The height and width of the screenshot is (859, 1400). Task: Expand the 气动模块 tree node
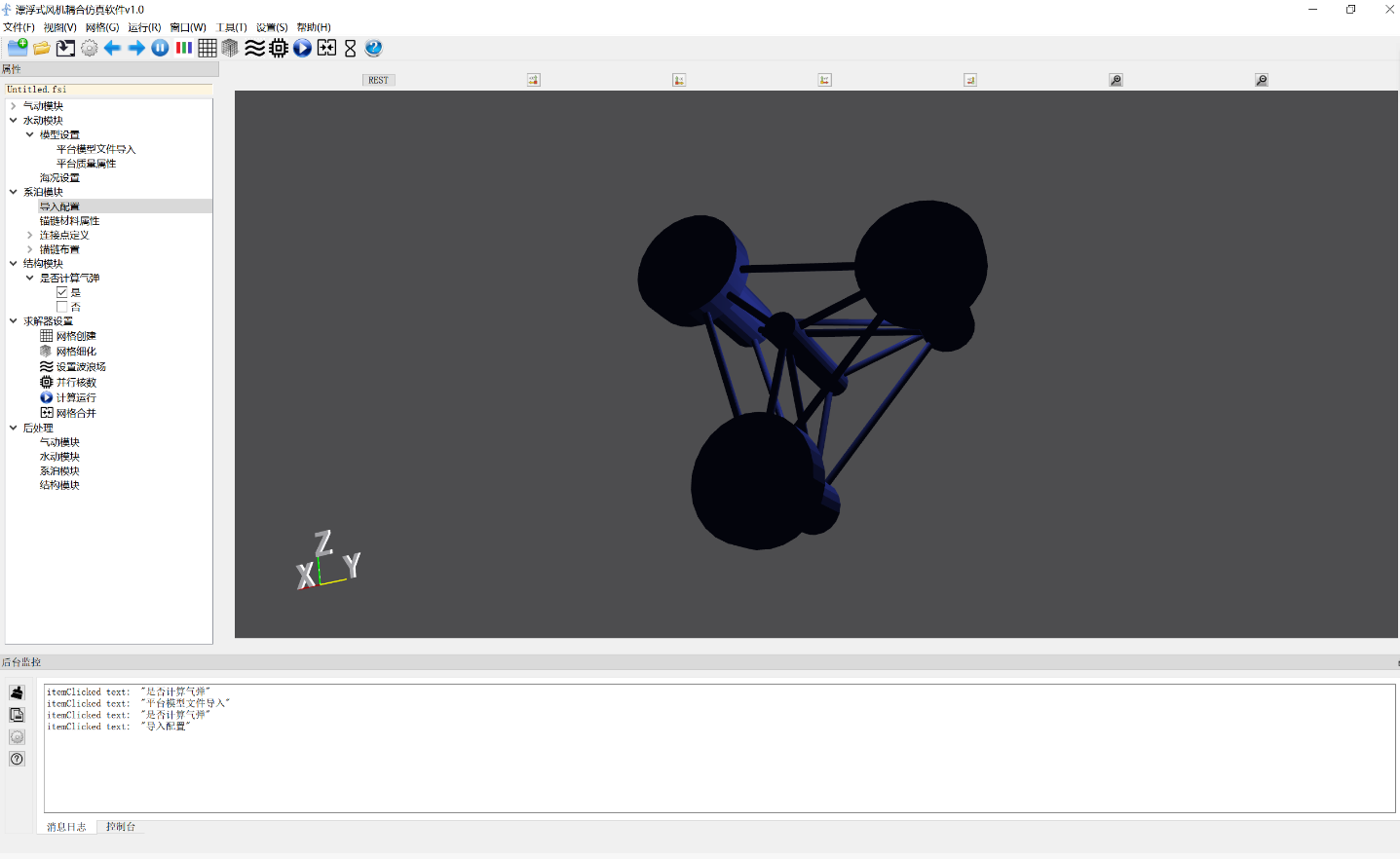(x=14, y=106)
